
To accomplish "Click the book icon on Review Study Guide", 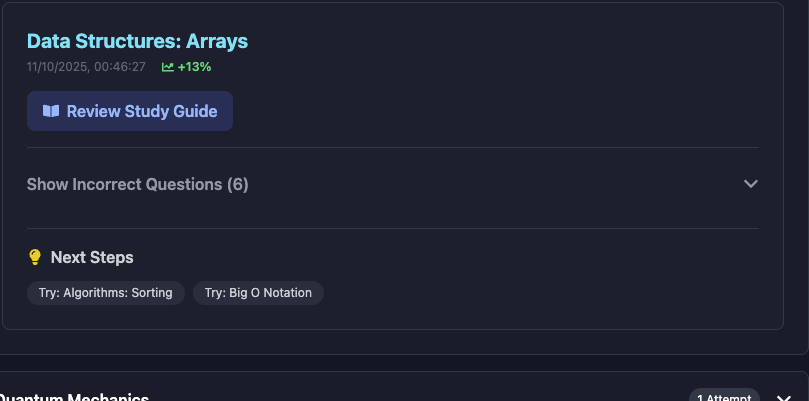I will [51, 111].
